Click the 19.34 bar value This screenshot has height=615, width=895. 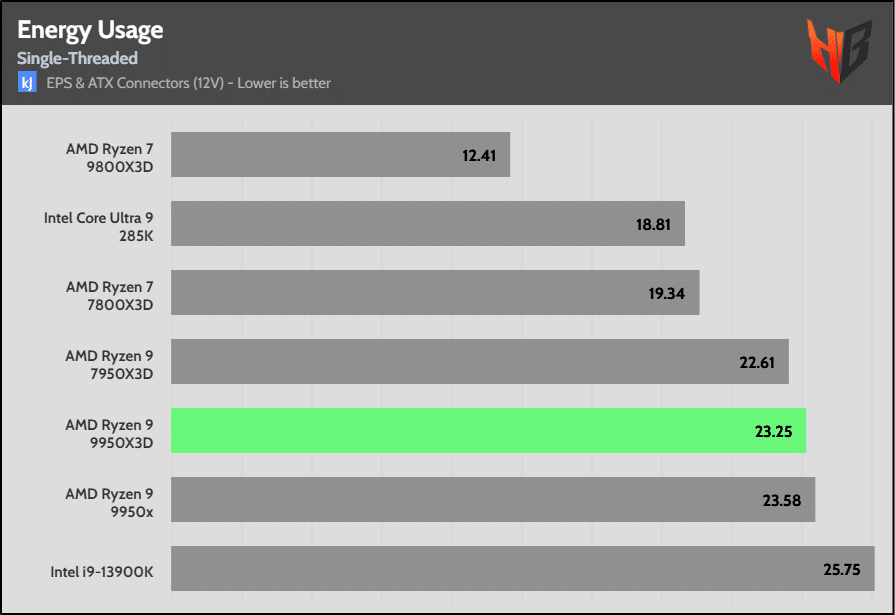pos(667,293)
